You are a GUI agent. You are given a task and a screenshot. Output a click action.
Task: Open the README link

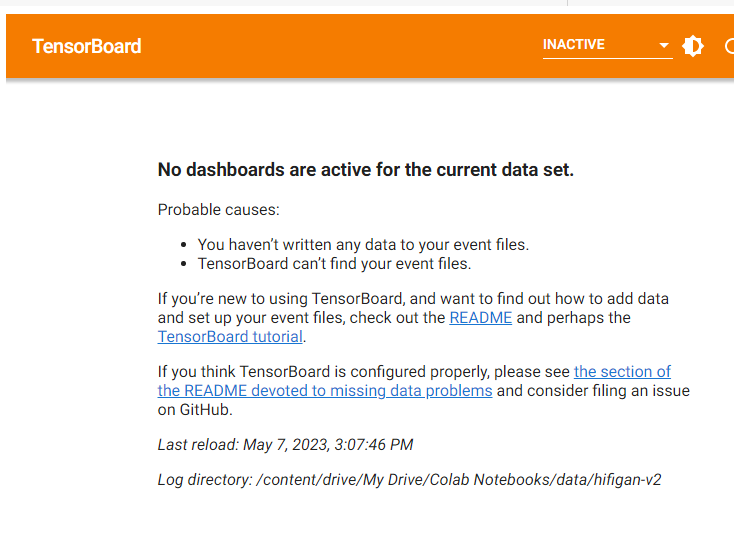click(480, 318)
